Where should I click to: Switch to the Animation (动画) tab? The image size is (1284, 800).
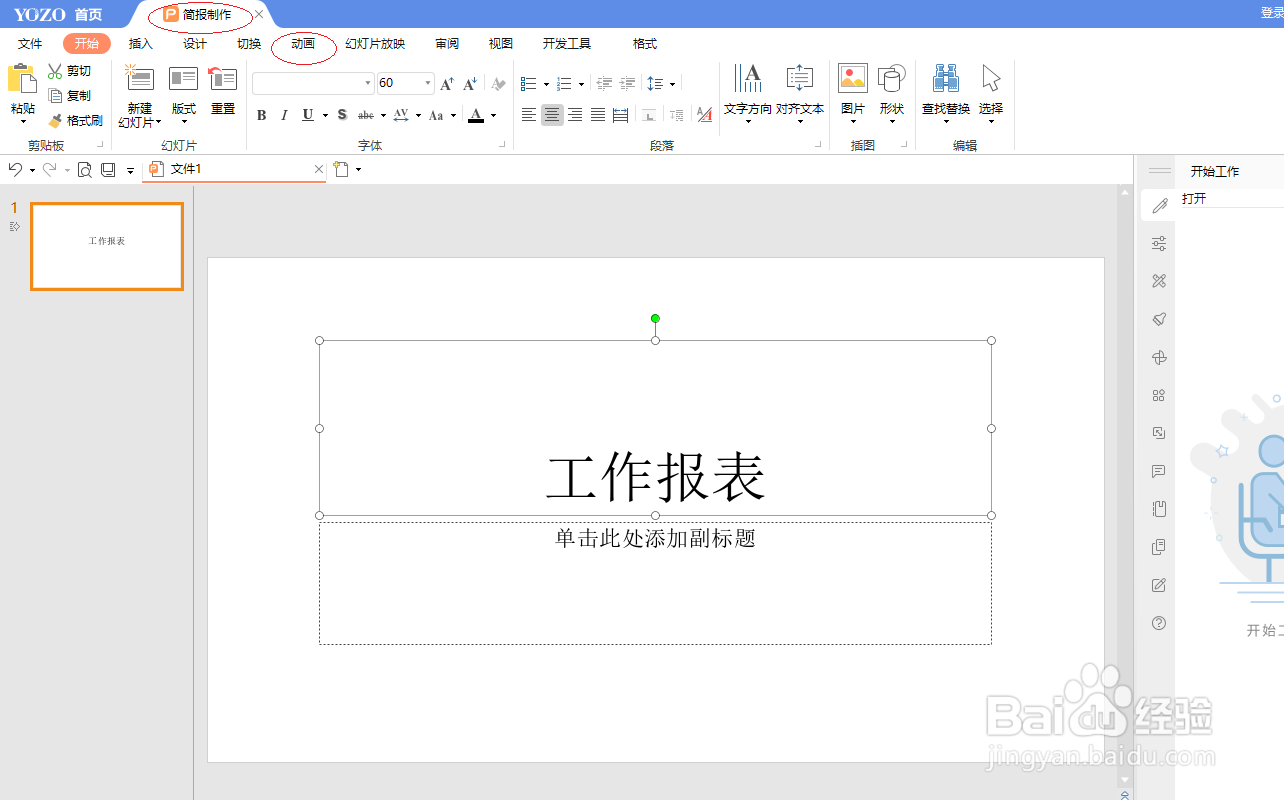point(303,44)
